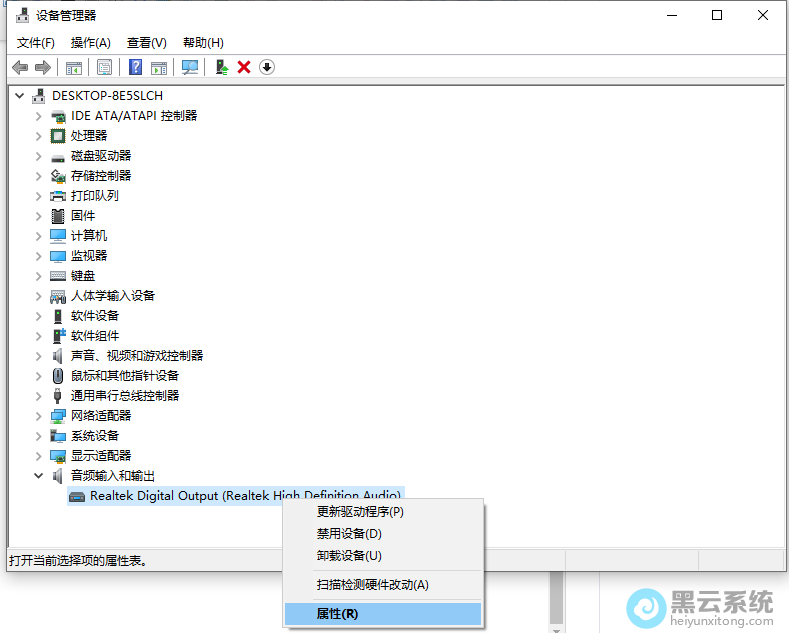
Task: Click the Update driver green arrow icon
Action: tap(222, 67)
